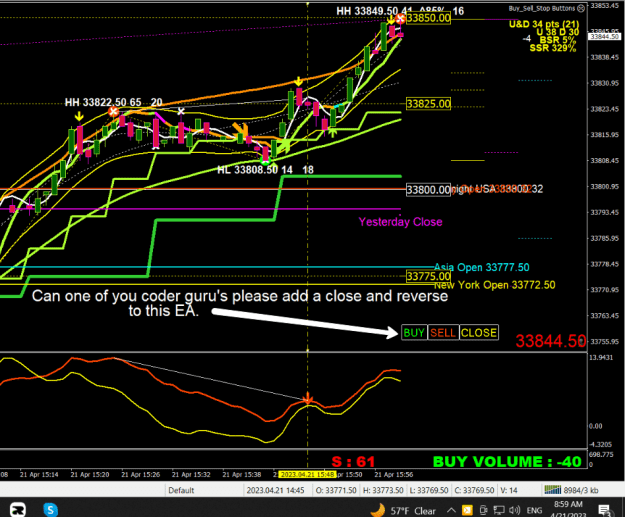Select the yellow down arrow above HH 33822.50 candle
The height and width of the screenshot is (517, 625).
(x=79, y=116)
